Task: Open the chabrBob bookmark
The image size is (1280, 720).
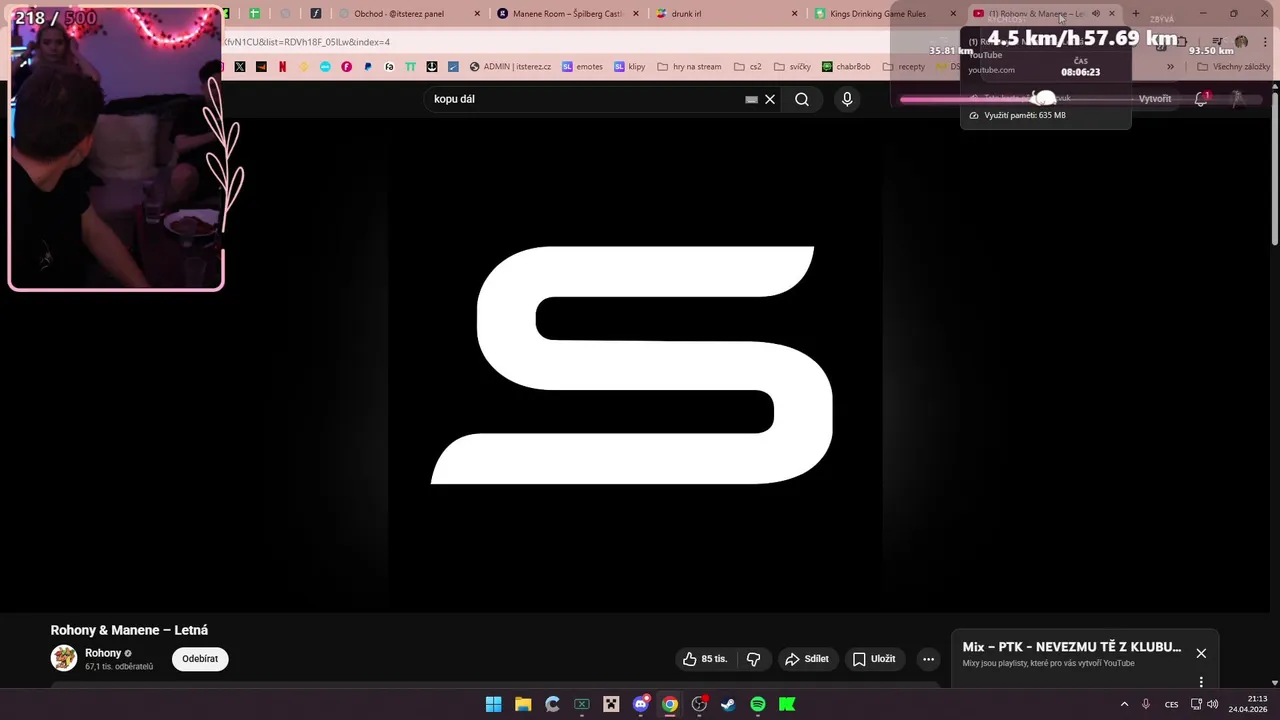Action: click(x=846, y=67)
